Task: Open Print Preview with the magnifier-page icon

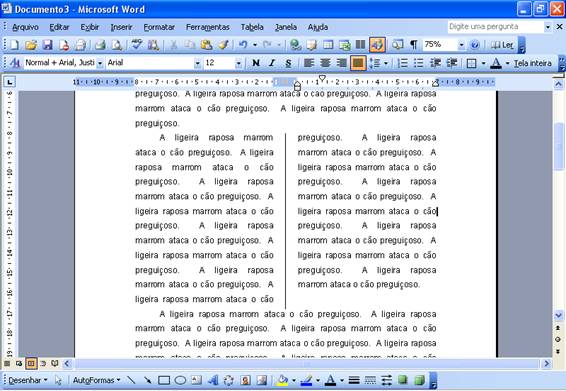Action: coord(116,45)
